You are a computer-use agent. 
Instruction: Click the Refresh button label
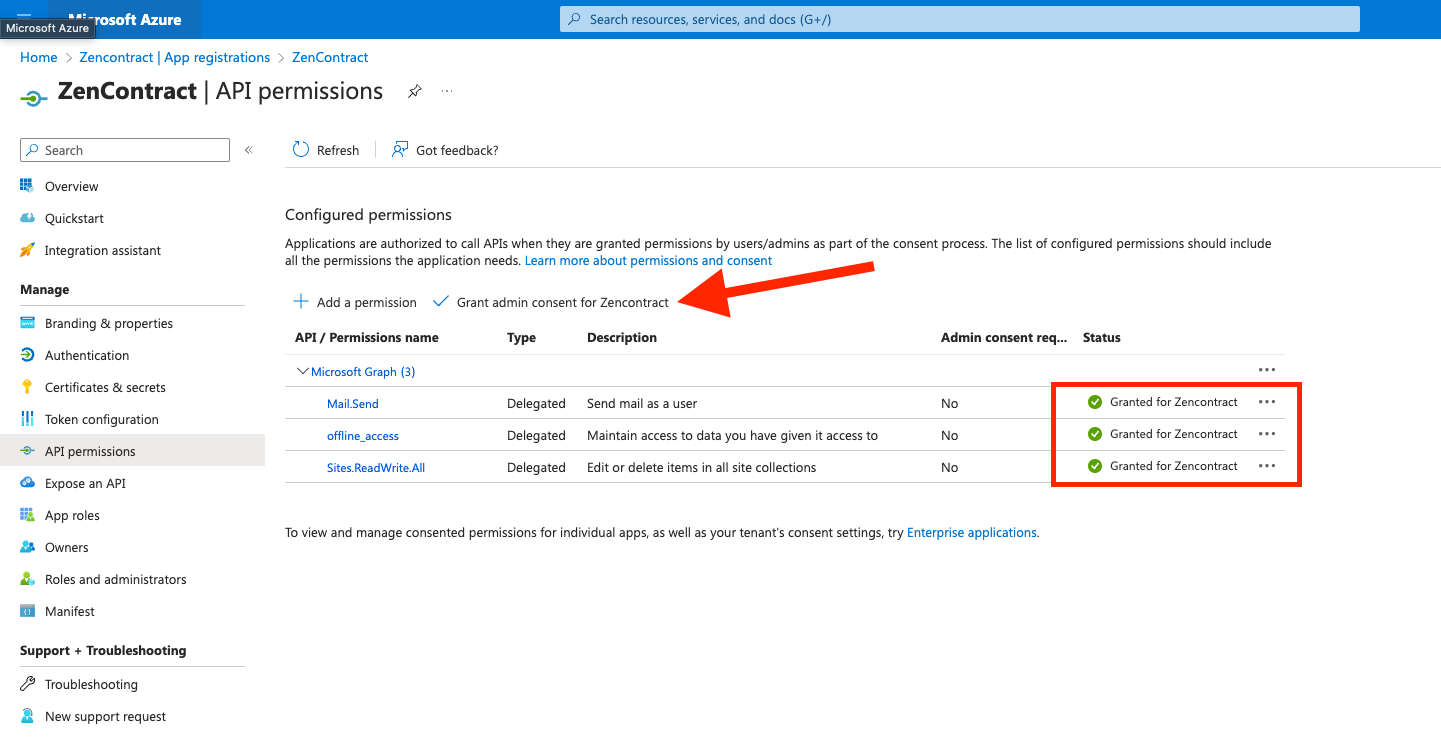[x=338, y=150]
